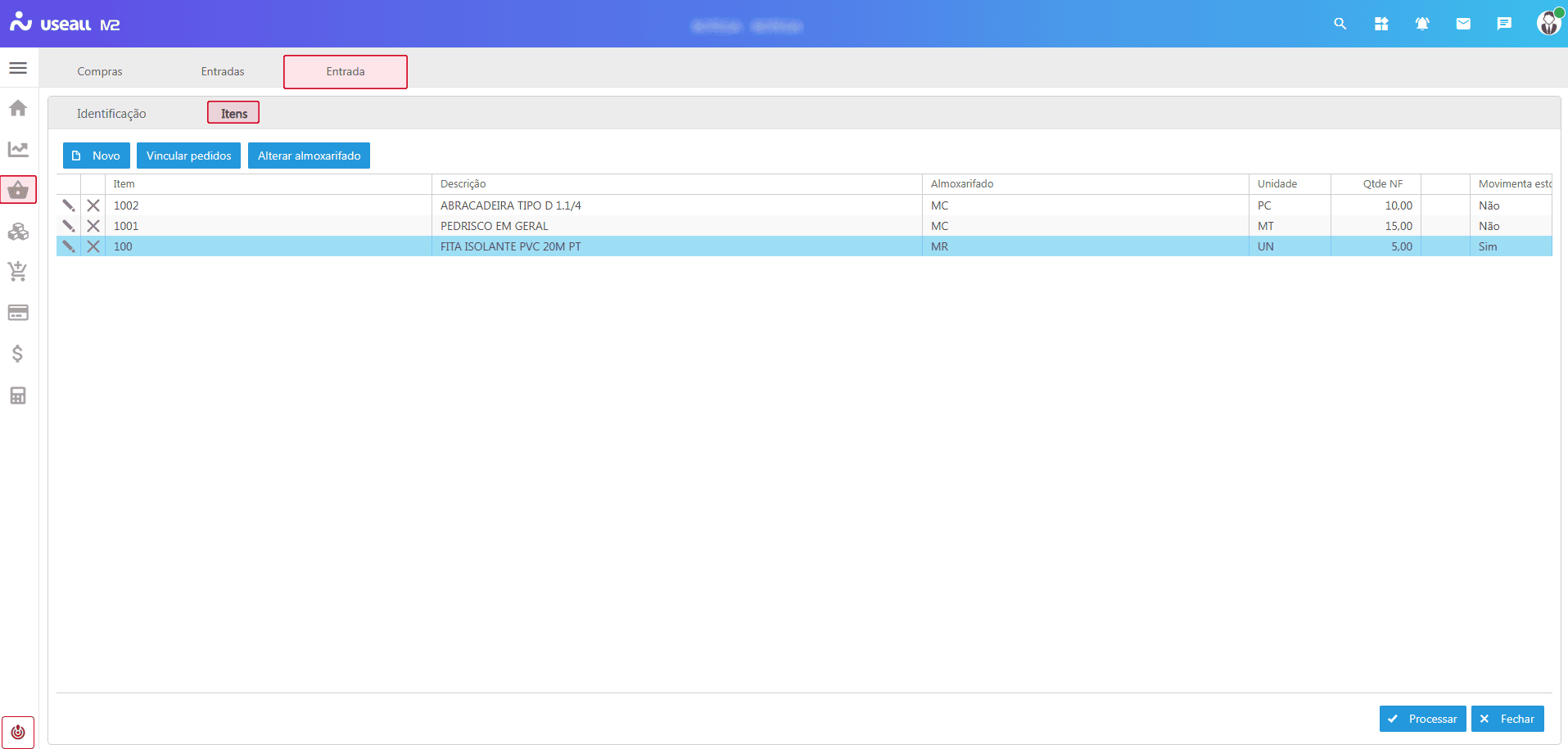Switch to the Identificação tab
This screenshot has height=749, width=1568.
pos(111,114)
